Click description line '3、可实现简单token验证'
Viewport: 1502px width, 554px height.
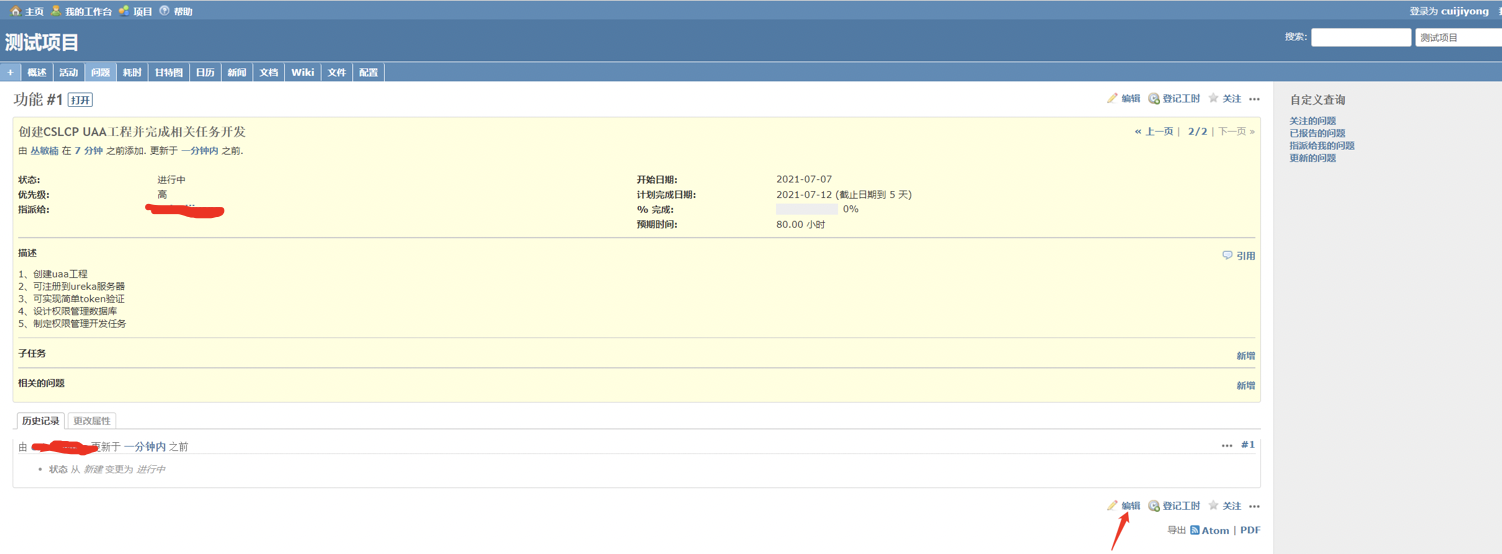coord(72,299)
